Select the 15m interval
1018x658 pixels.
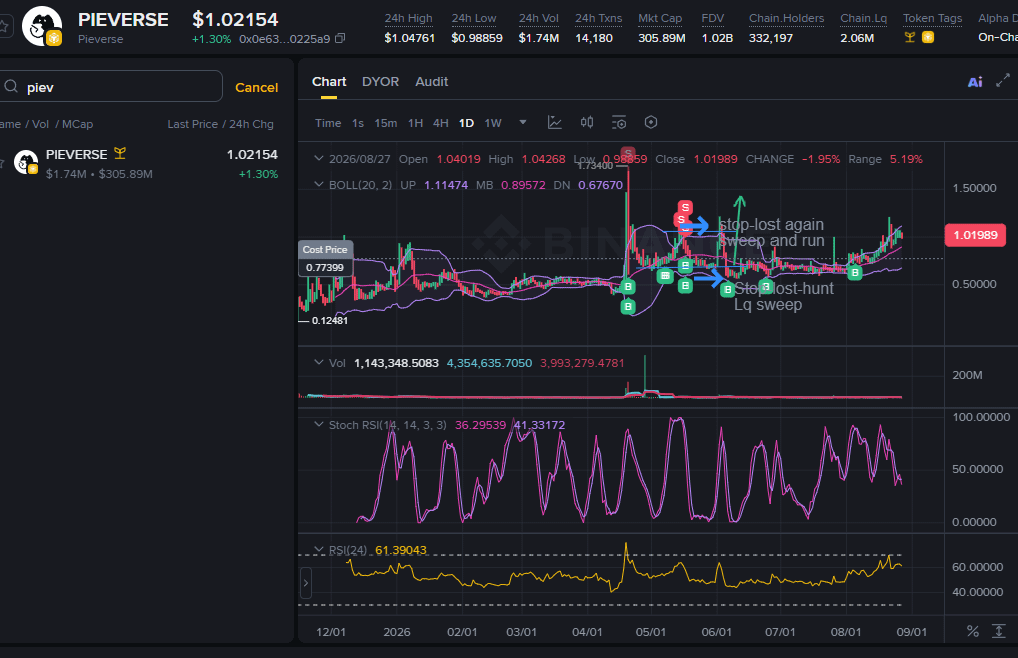386,123
